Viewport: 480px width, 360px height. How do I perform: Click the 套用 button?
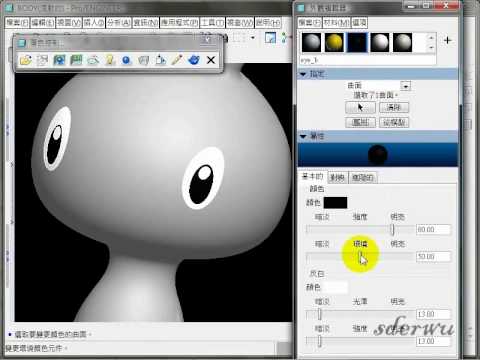[x=360, y=122]
